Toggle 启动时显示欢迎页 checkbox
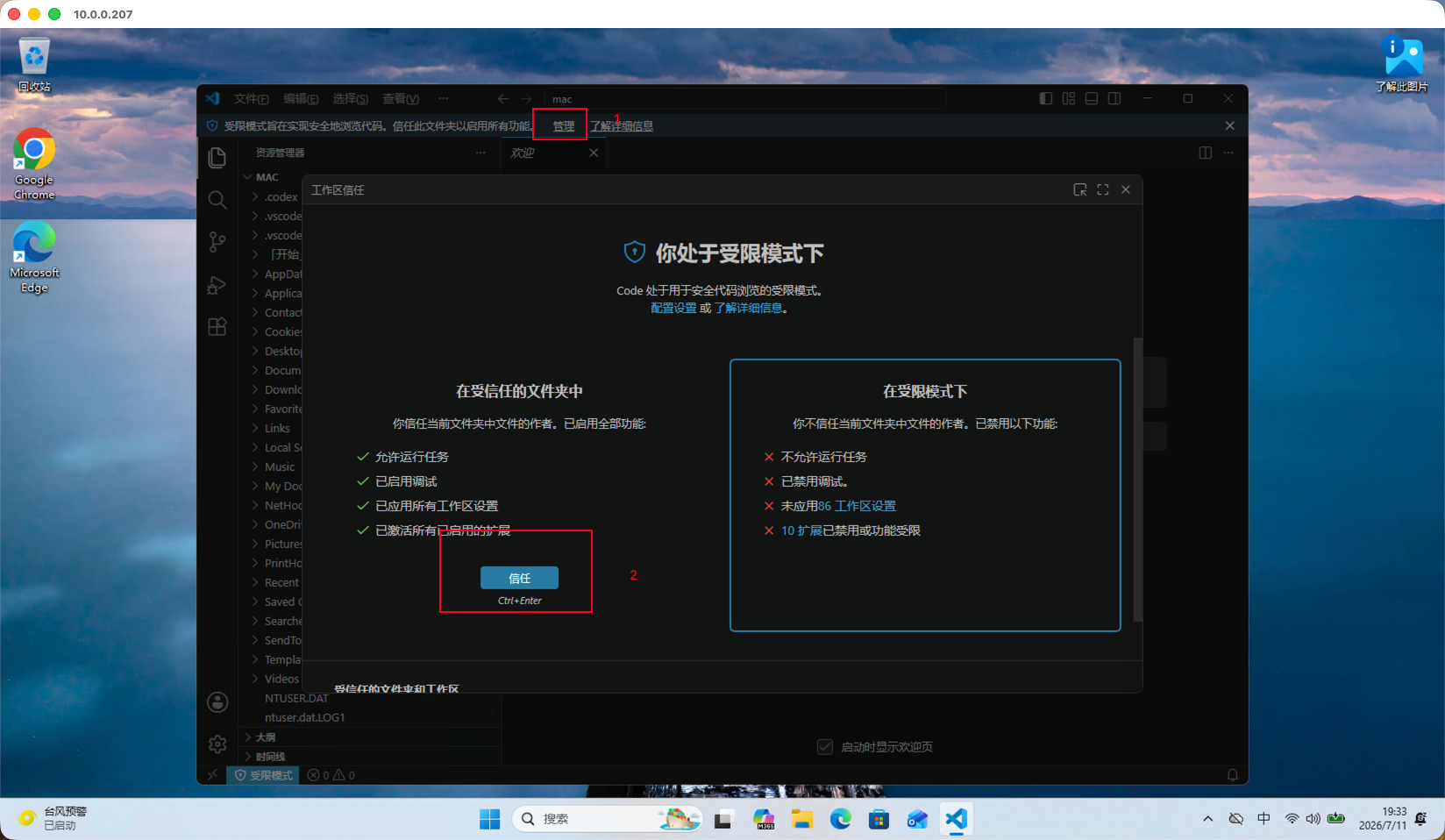The image size is (1445, 840). click(x=825, y=747)
